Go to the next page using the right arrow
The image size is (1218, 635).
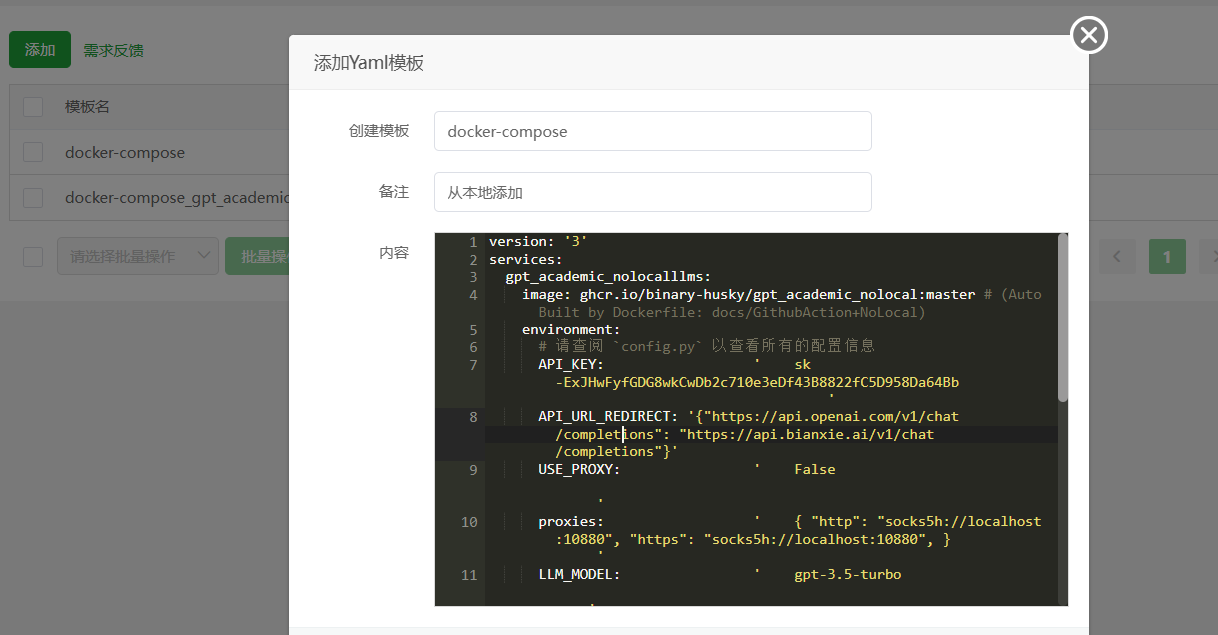click(1206, 257)
